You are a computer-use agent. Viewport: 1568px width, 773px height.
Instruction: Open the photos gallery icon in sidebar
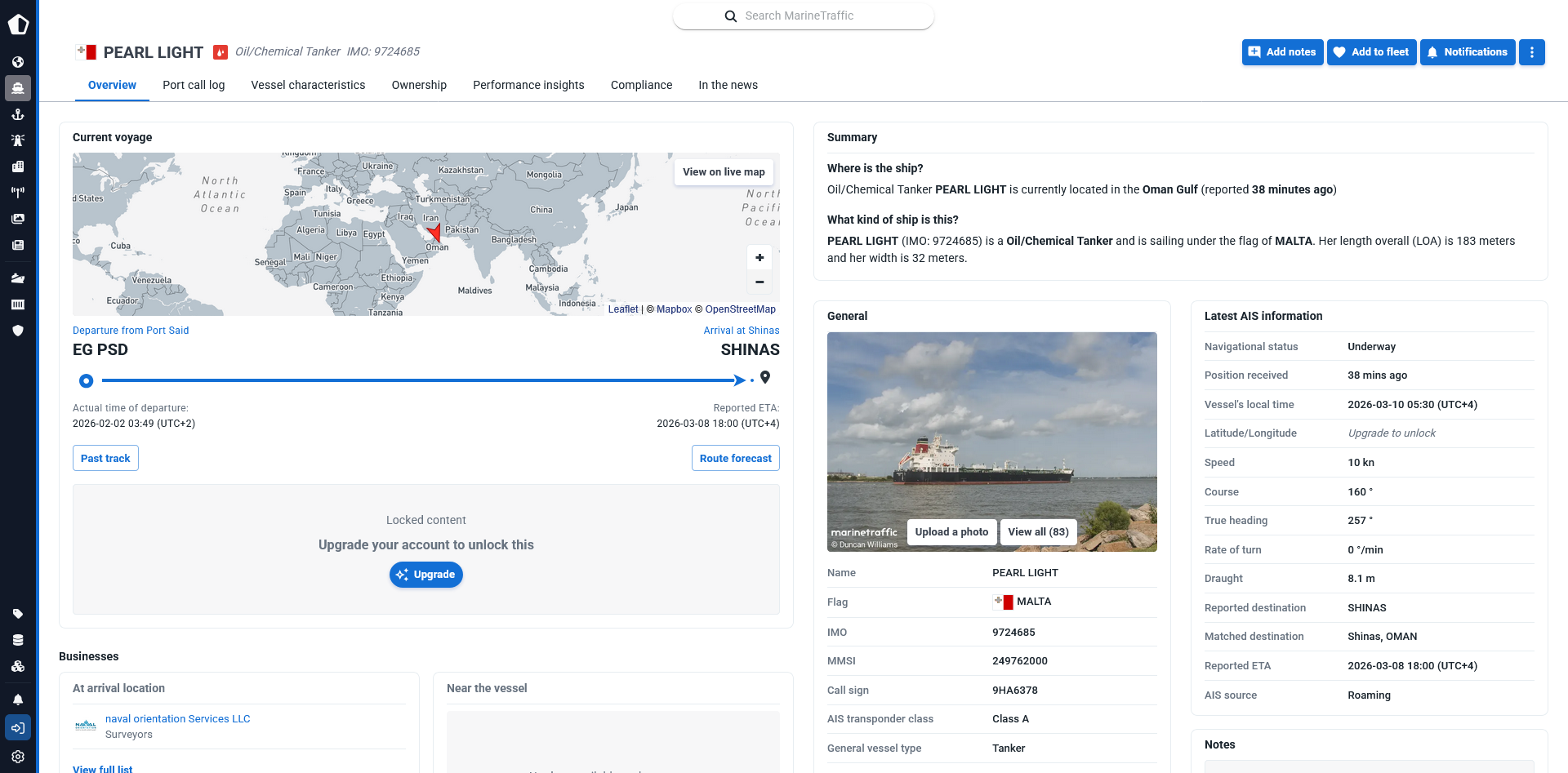coord(18,219)
